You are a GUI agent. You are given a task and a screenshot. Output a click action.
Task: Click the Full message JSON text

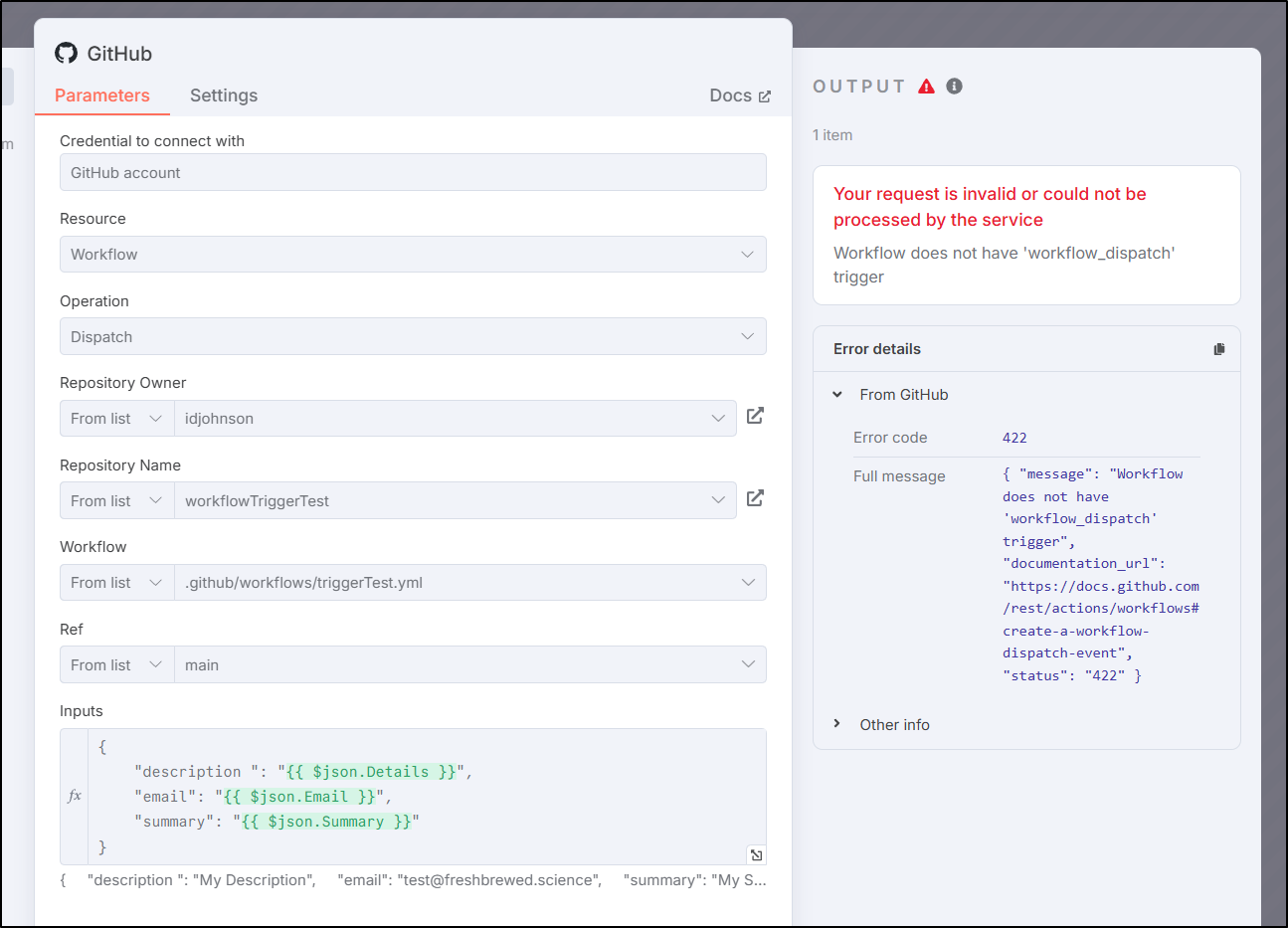pos(1101,575)
